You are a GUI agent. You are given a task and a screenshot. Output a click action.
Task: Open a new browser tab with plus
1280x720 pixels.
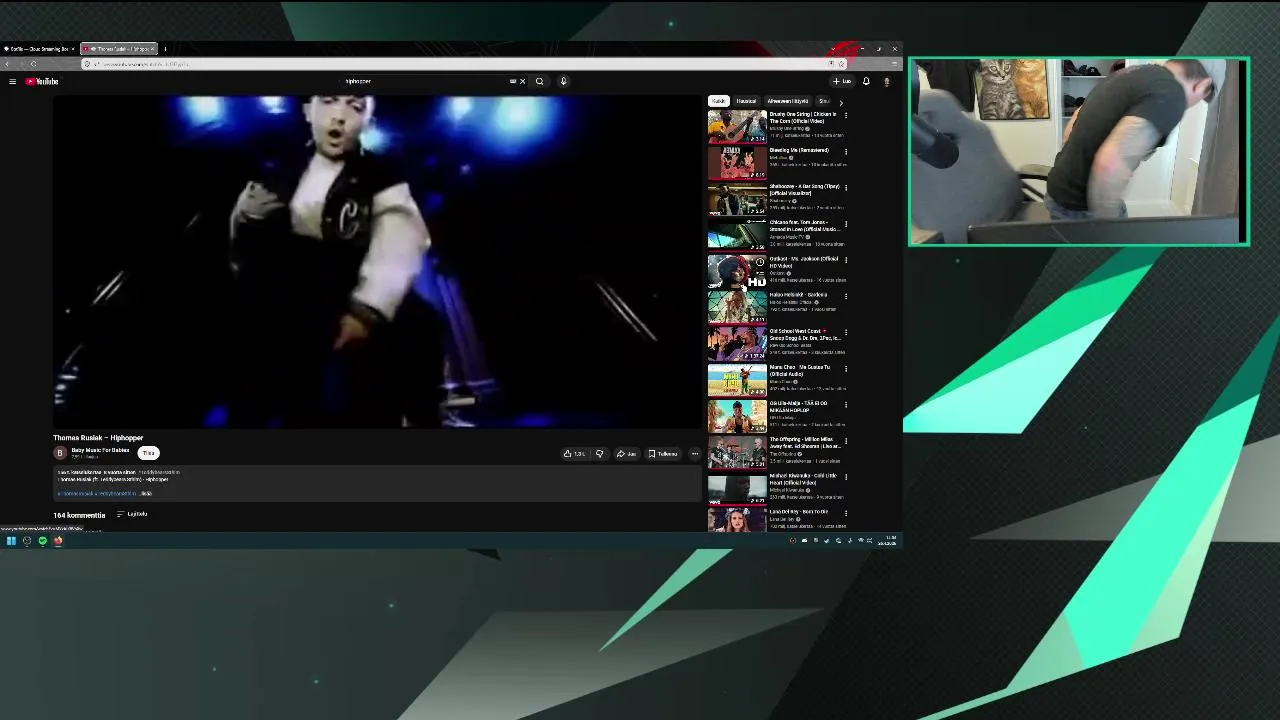click(166, 48)
